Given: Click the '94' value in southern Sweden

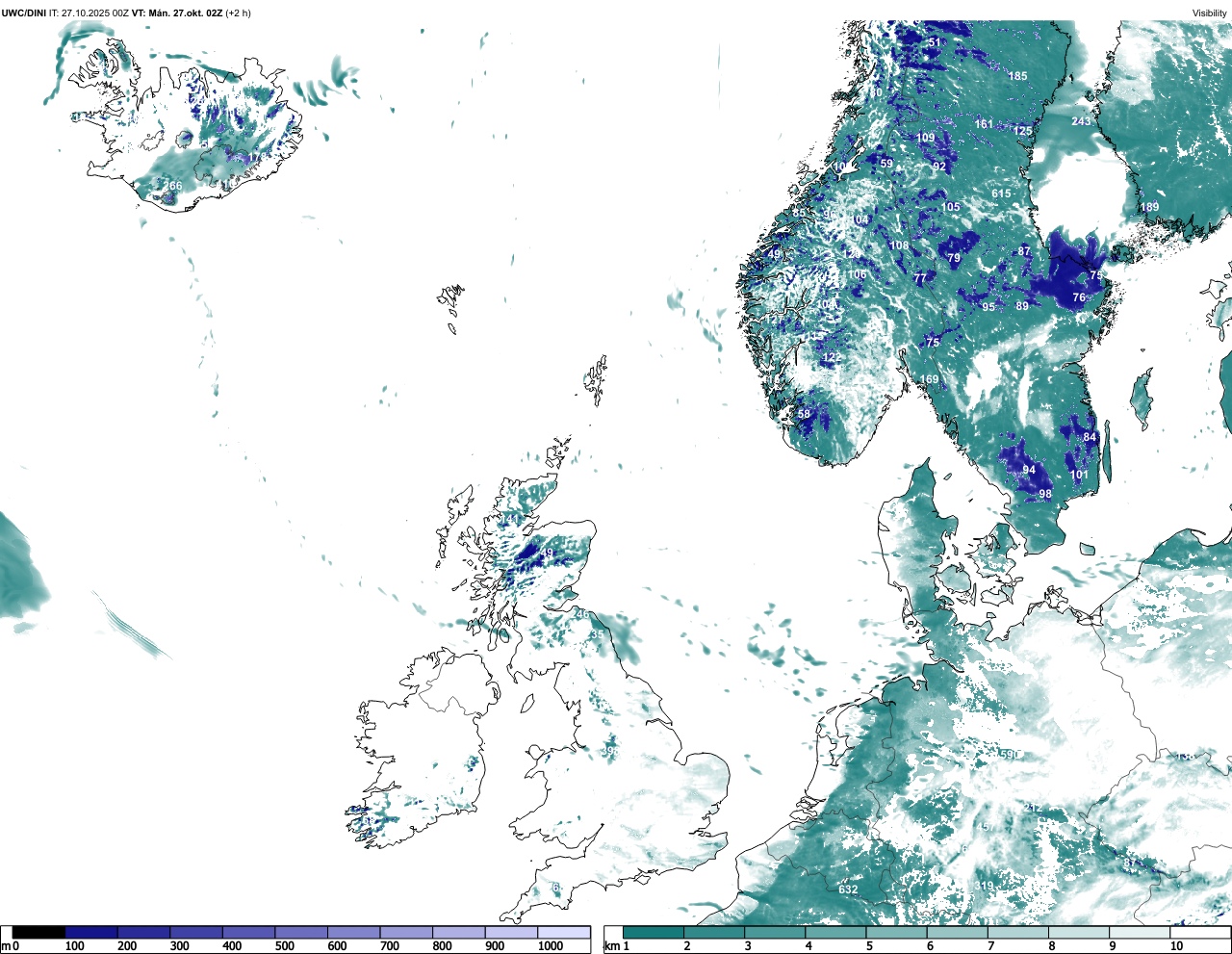Looking at the screenshot, I should coord(1029,470).
